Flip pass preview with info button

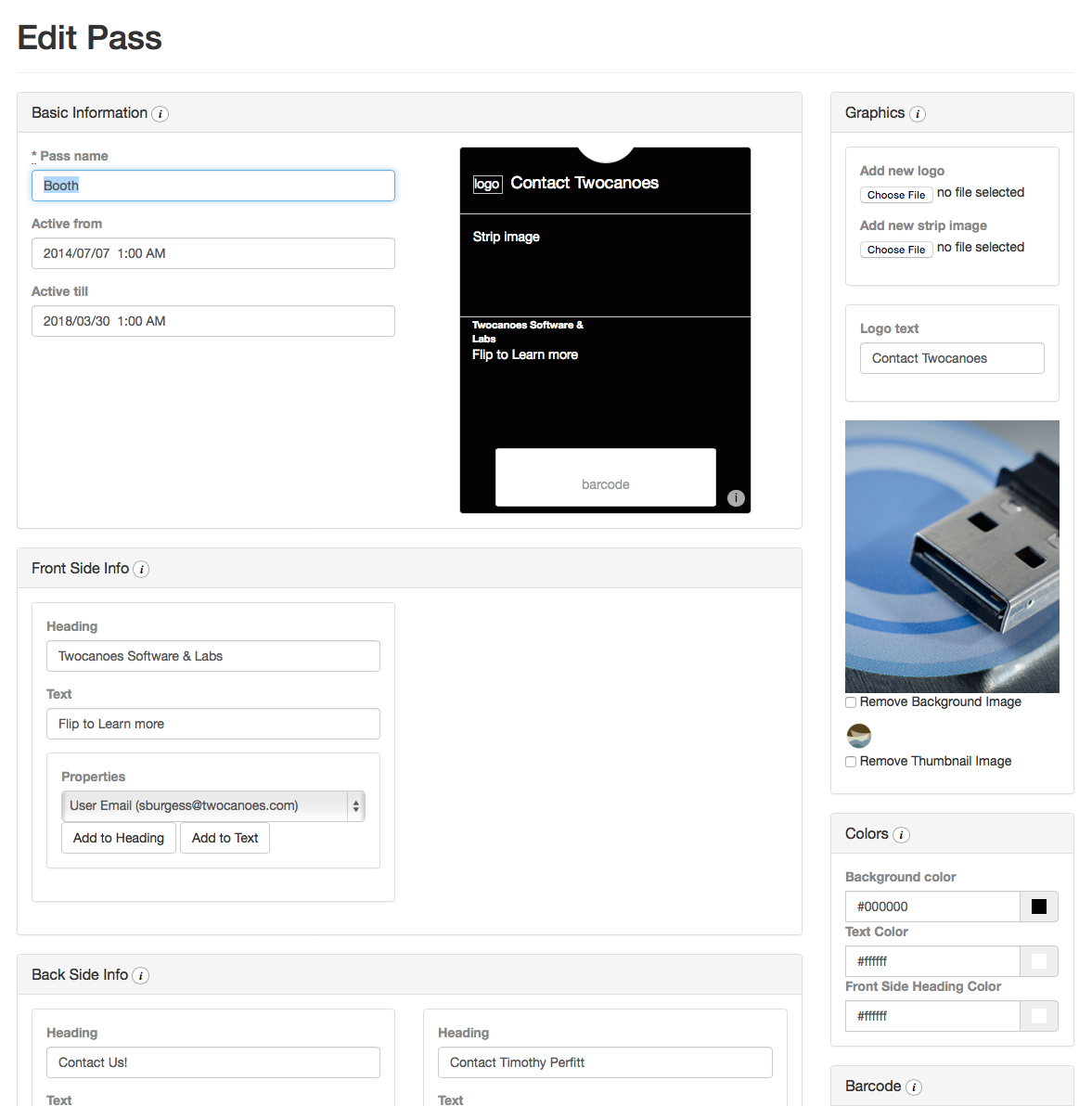[736, 498]
